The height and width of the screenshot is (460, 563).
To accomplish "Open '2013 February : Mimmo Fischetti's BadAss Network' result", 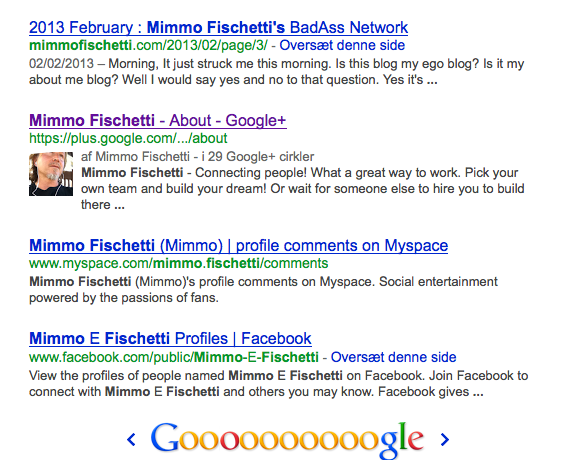I will [218, 28].
